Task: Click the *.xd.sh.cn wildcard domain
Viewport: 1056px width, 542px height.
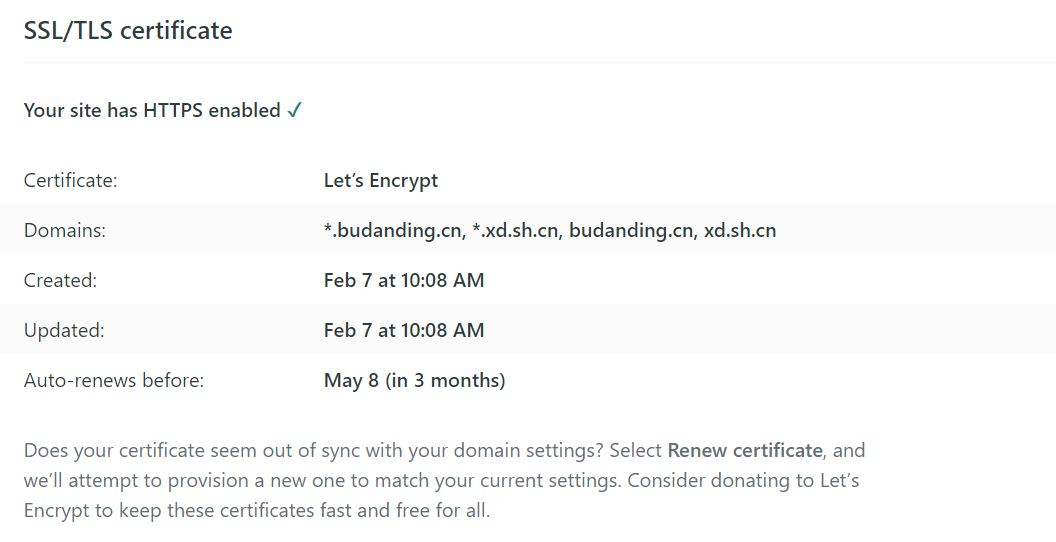Action: pos(517,231)
